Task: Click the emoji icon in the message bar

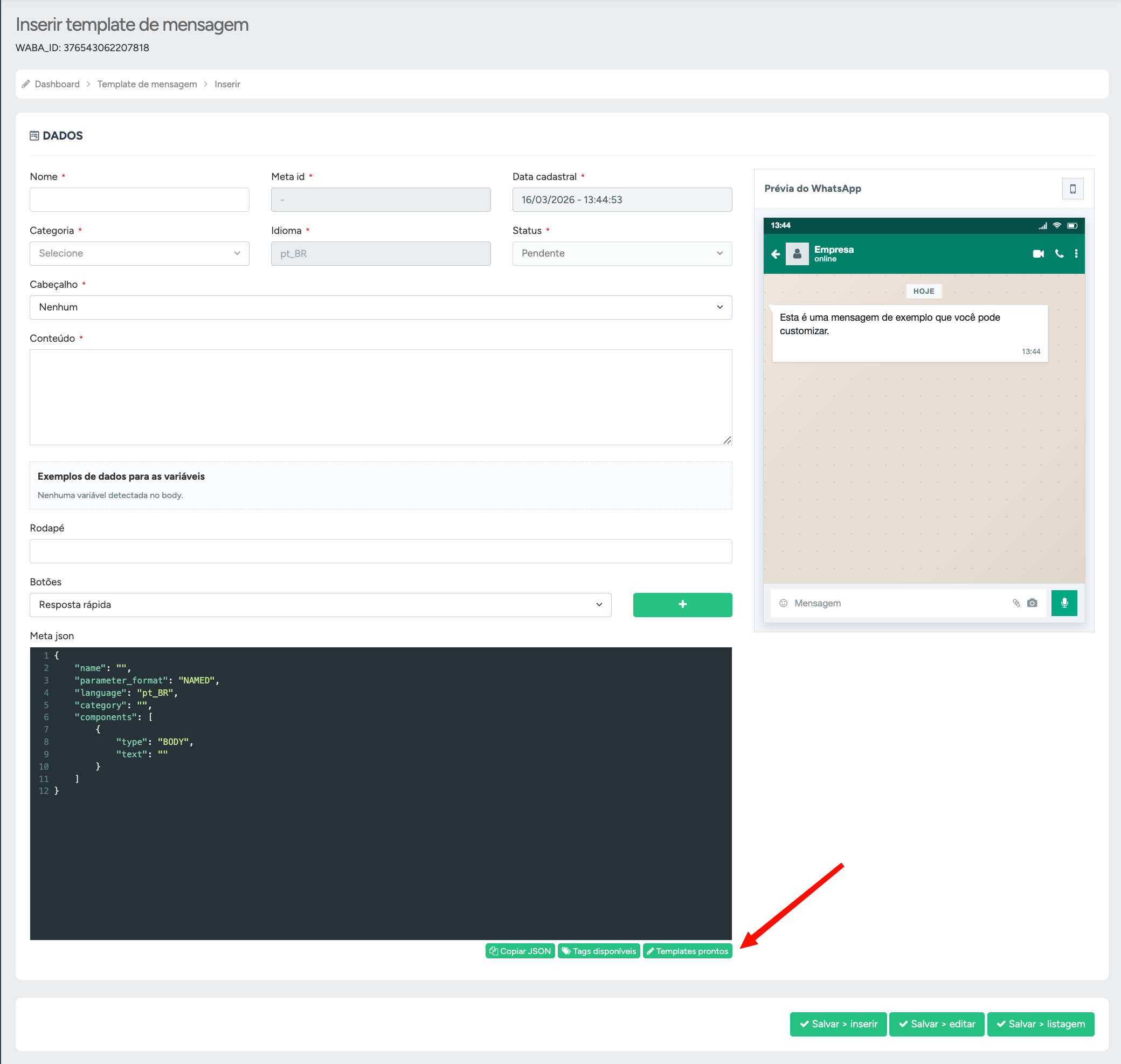Action: (783, 603)
